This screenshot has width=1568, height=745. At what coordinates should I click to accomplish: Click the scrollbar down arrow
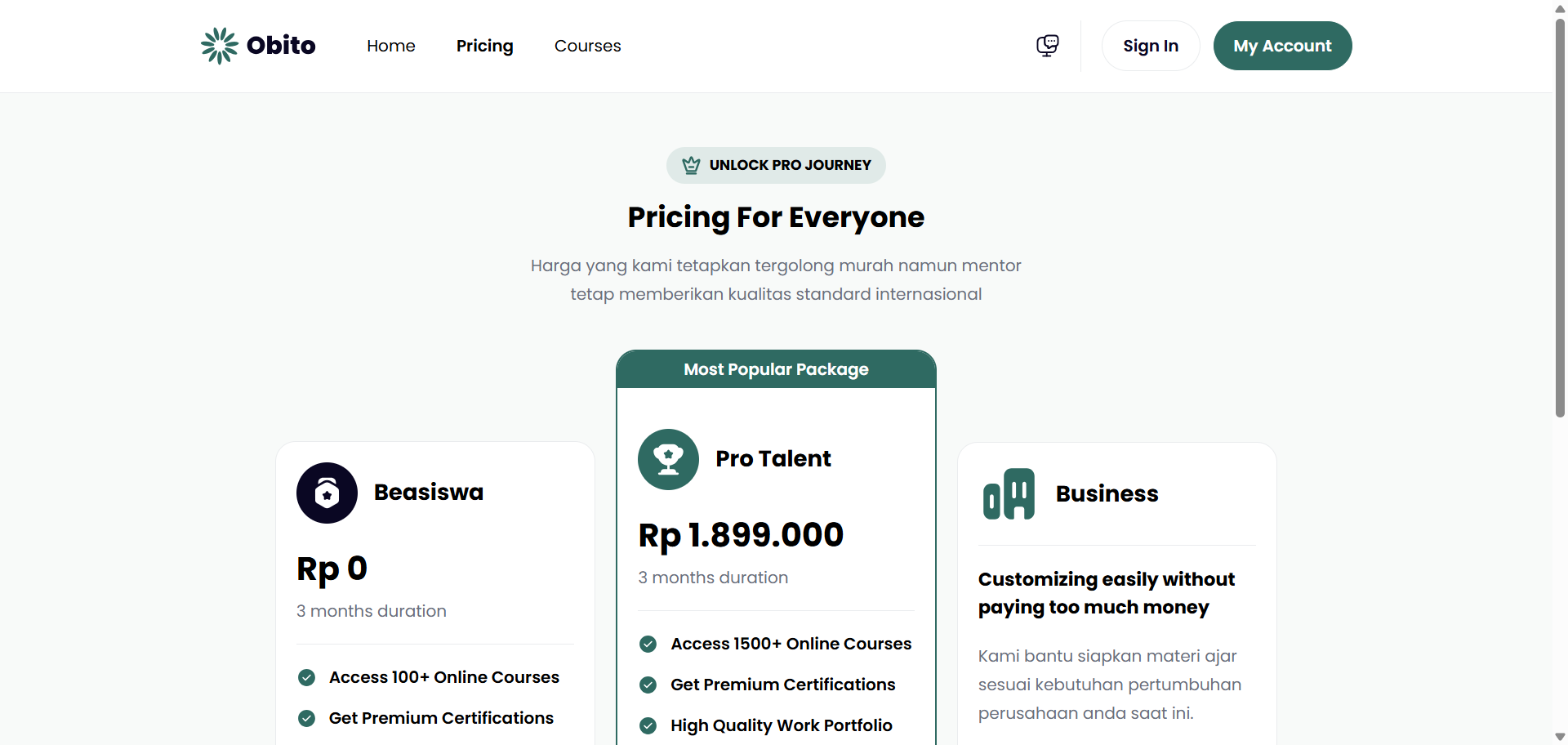[1560, 737]
